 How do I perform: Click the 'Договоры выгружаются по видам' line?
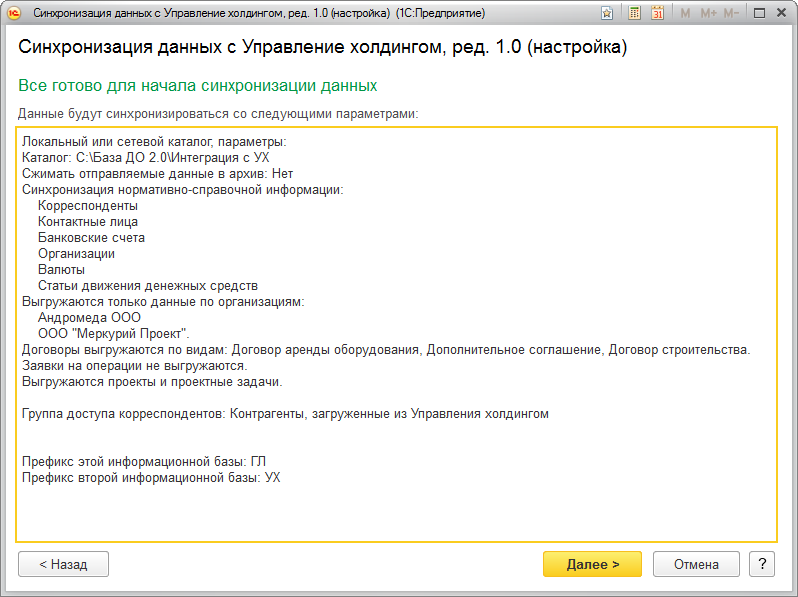(386, 350)
